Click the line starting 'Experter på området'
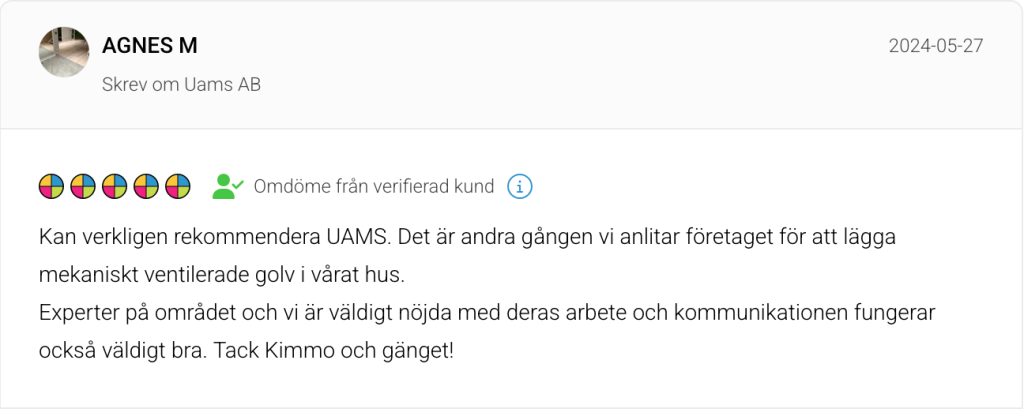Screen dimensions: 1024x409 (486, 313)
